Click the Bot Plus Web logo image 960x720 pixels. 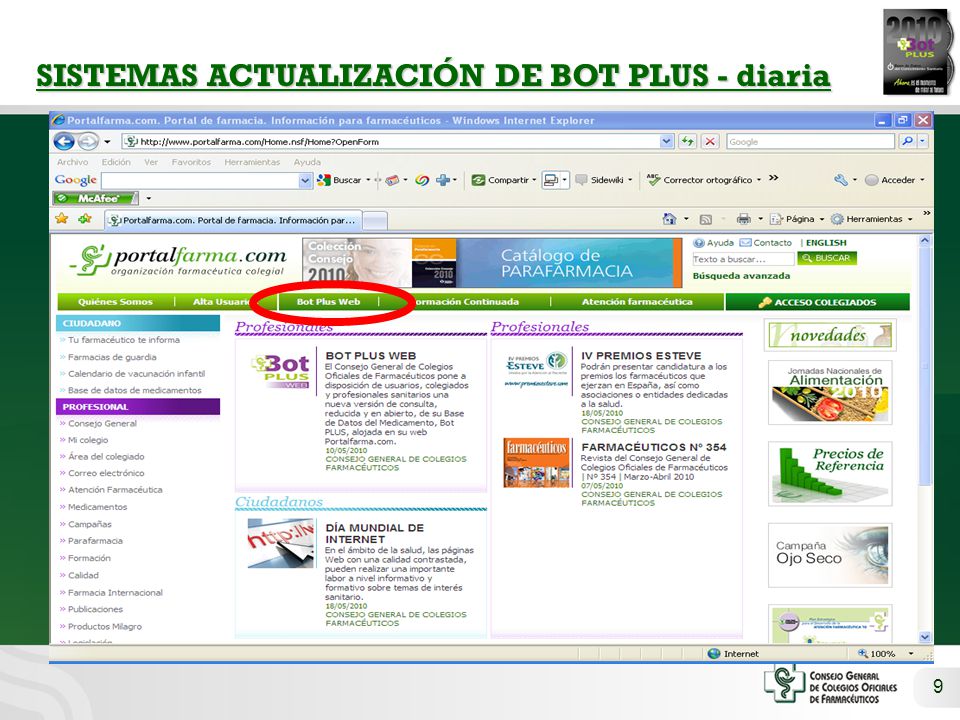click(280, 371)
